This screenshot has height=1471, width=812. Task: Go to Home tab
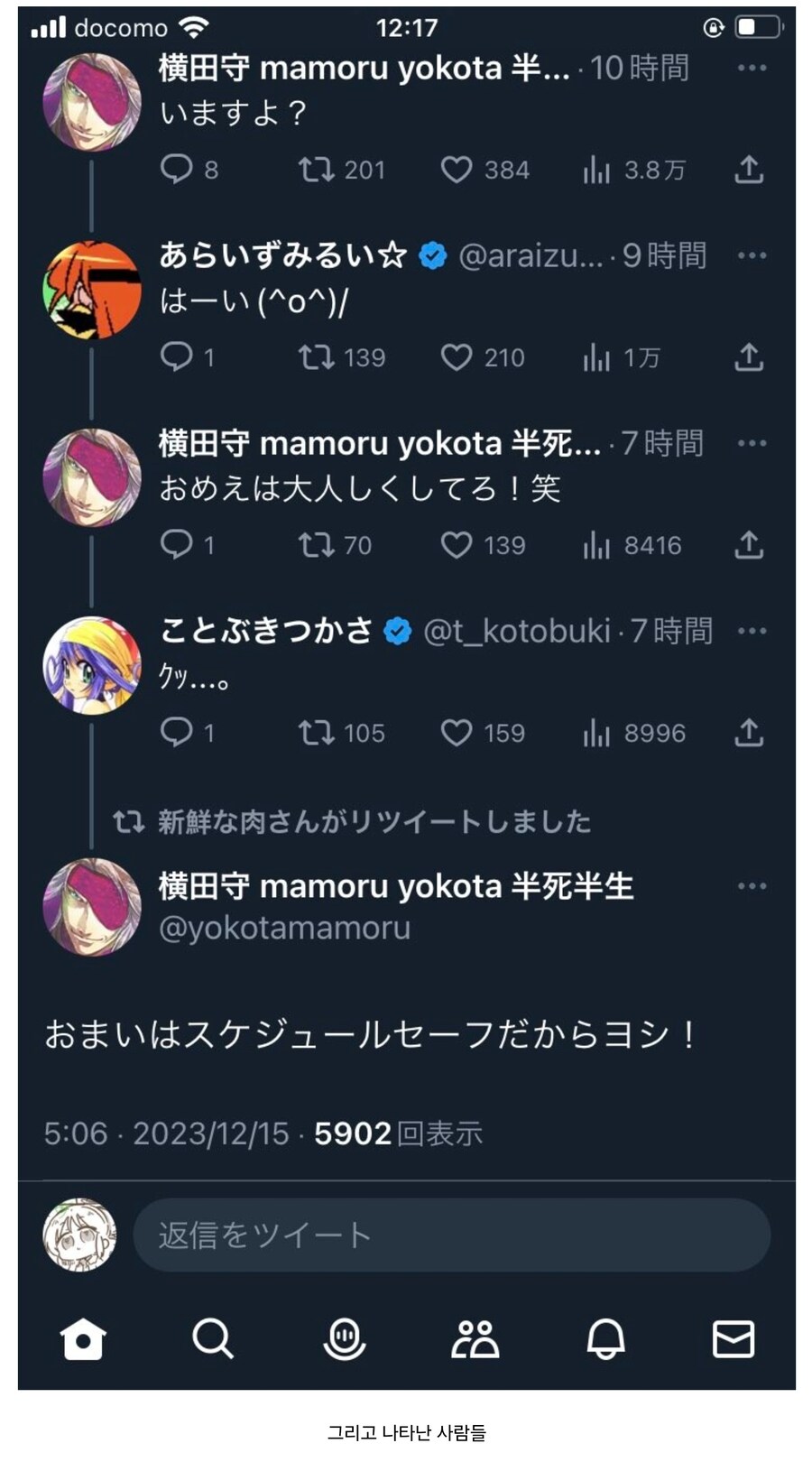[83, 1338]
